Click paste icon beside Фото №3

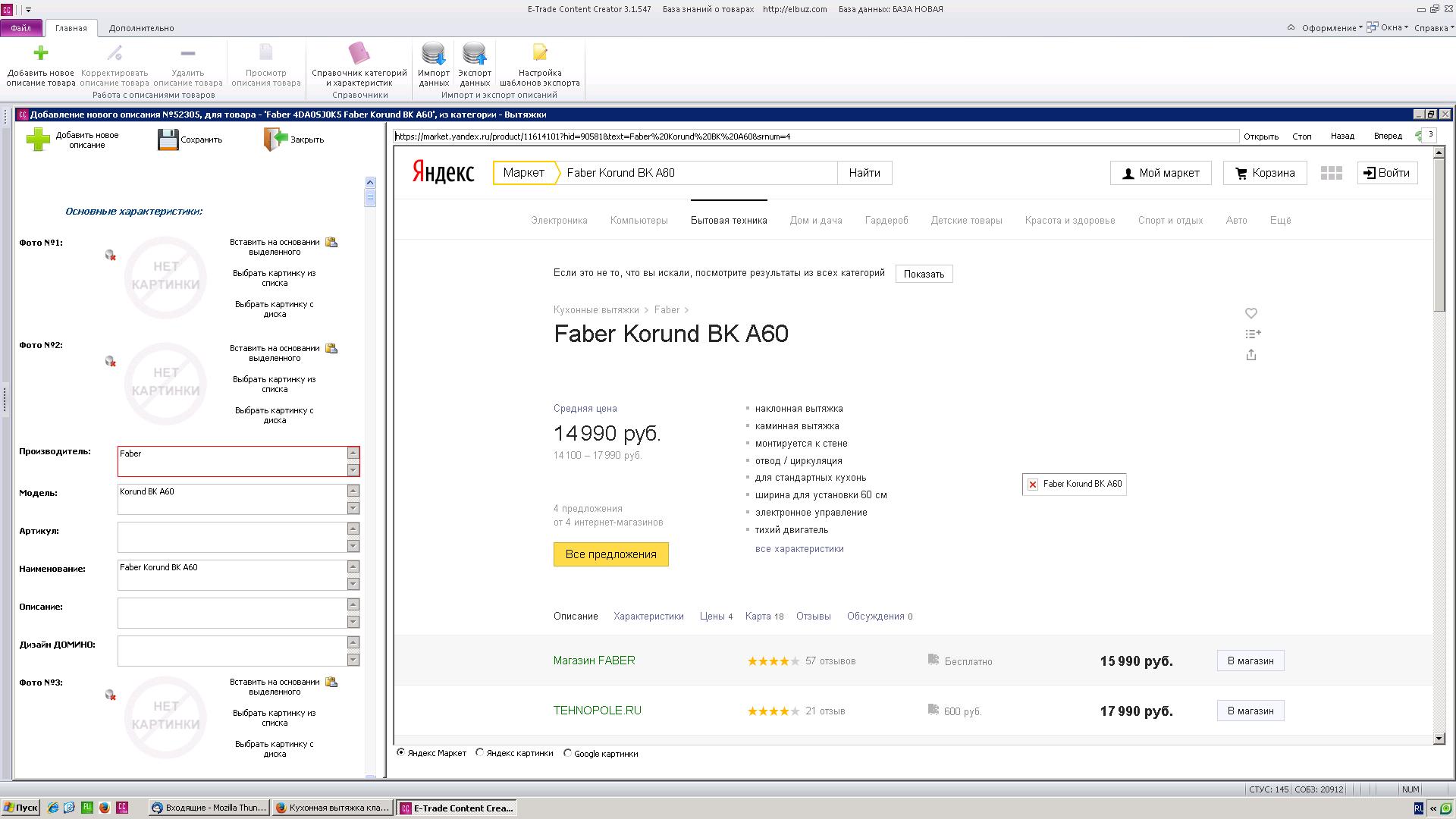point(331,682)
